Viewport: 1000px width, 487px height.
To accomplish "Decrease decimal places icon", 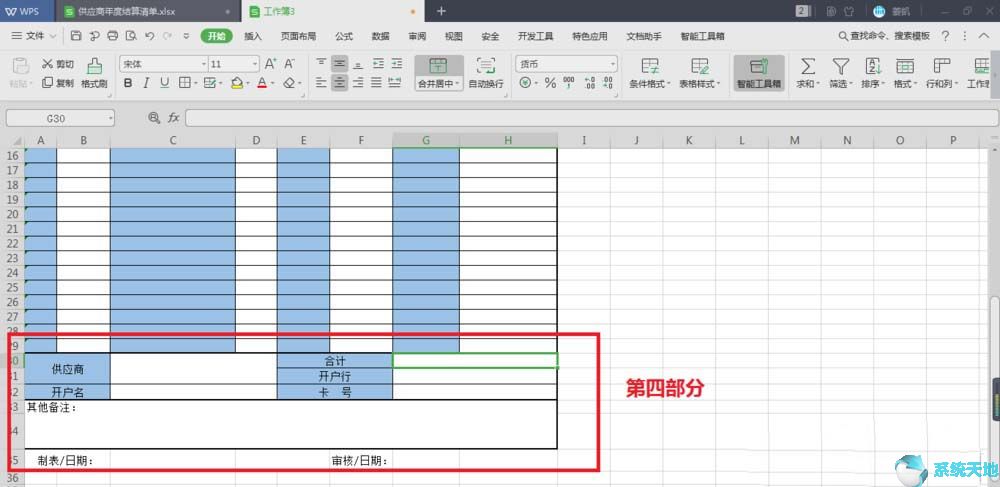I will [608, 83].
